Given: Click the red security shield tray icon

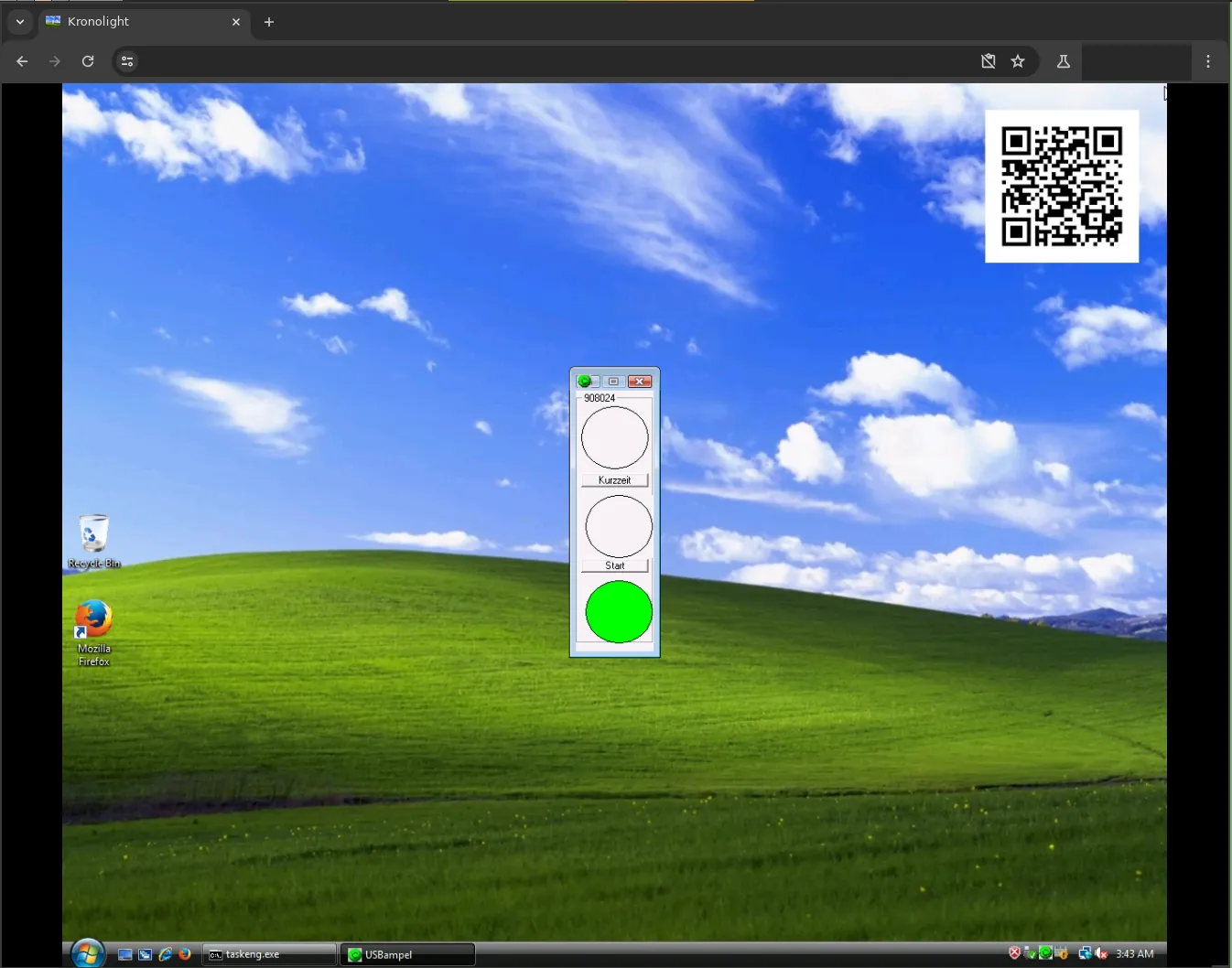Looking at the screenshot, I should pos(1014,953).
